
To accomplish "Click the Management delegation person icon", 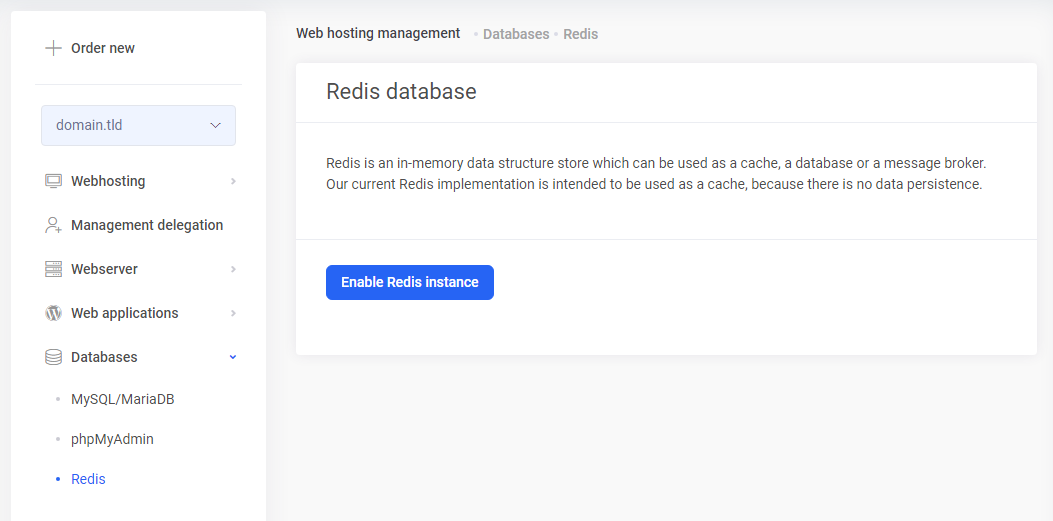I will pos(54,225).
